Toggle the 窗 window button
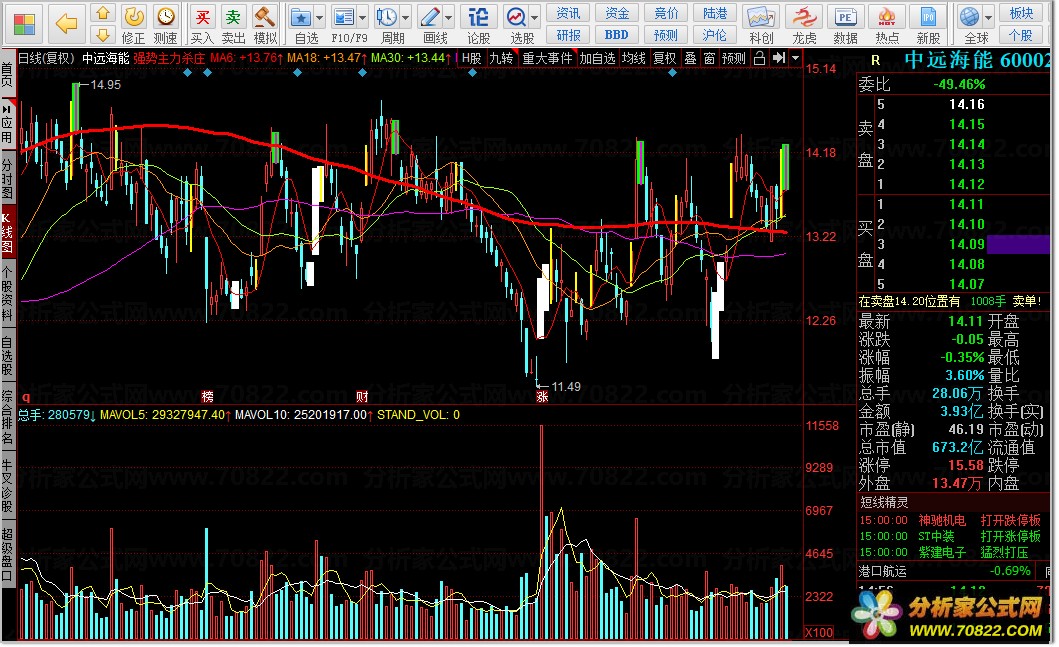 pyautogui.click(x=710, y=59)
